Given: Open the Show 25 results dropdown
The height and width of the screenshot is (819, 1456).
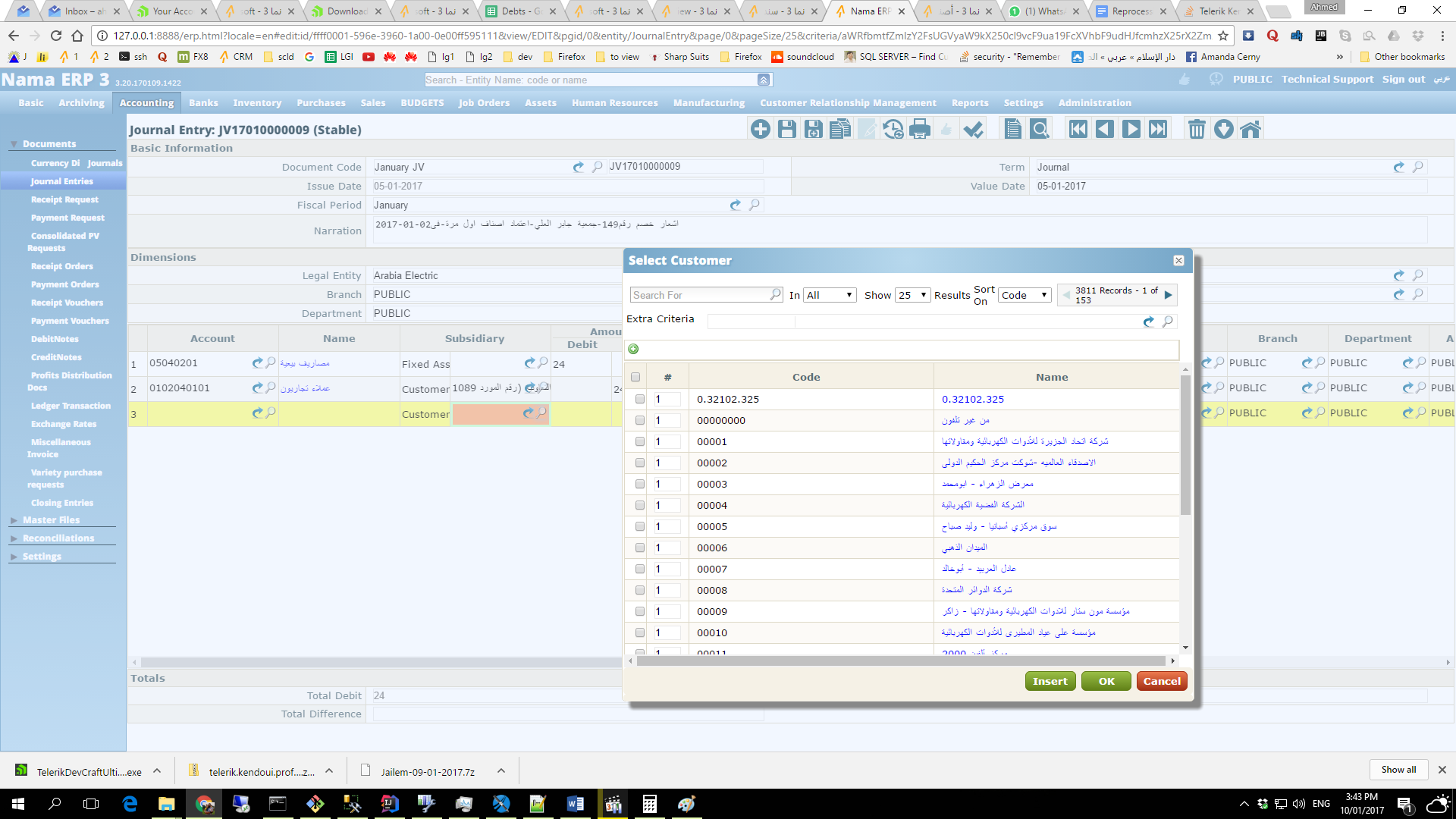Looking at the screenshot, I should pyautogui.click(x=912, y=295).
